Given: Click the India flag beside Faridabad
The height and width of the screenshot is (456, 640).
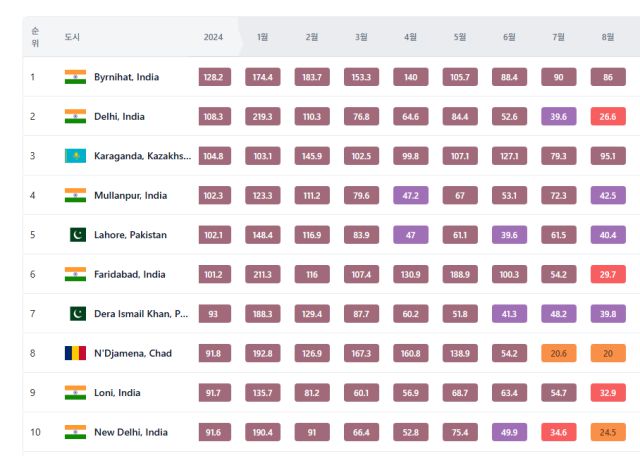Looking at the screenshot, I should 75,274.
